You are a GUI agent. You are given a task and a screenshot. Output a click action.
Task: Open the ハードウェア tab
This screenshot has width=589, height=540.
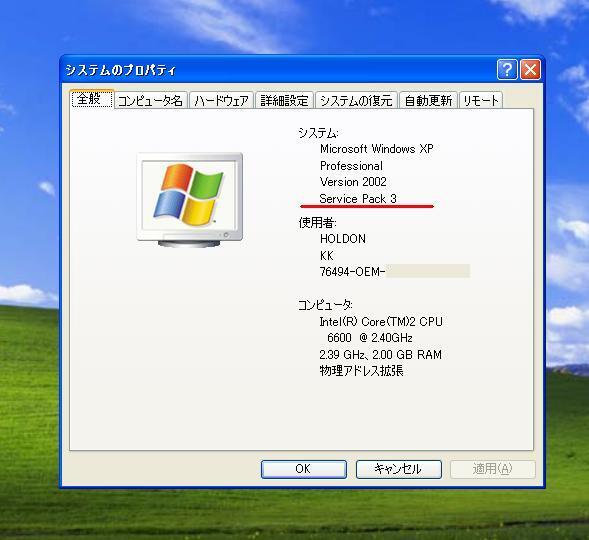[x=222, y=101]
